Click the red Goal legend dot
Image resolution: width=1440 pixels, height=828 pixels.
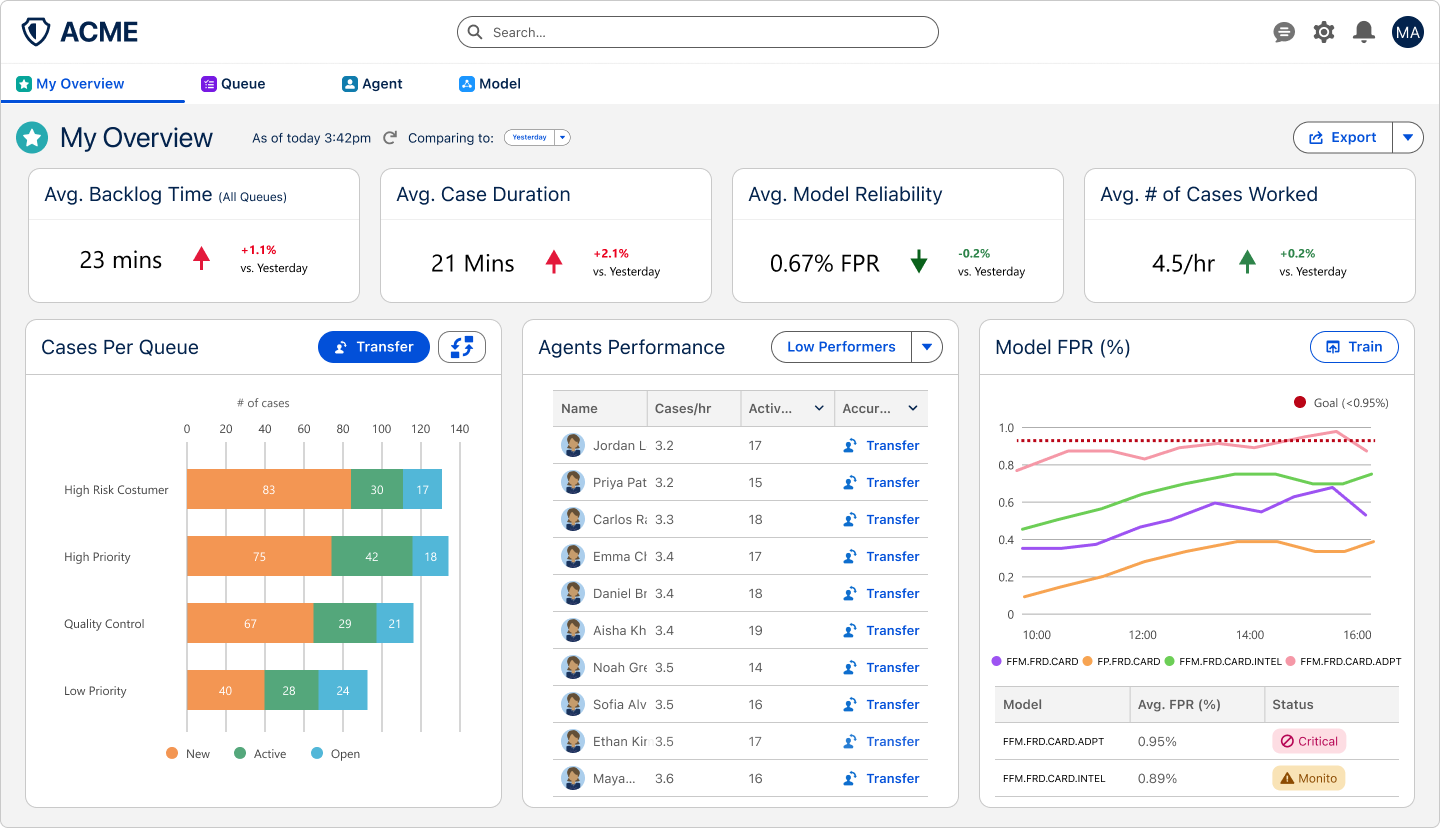[1300, 402]
